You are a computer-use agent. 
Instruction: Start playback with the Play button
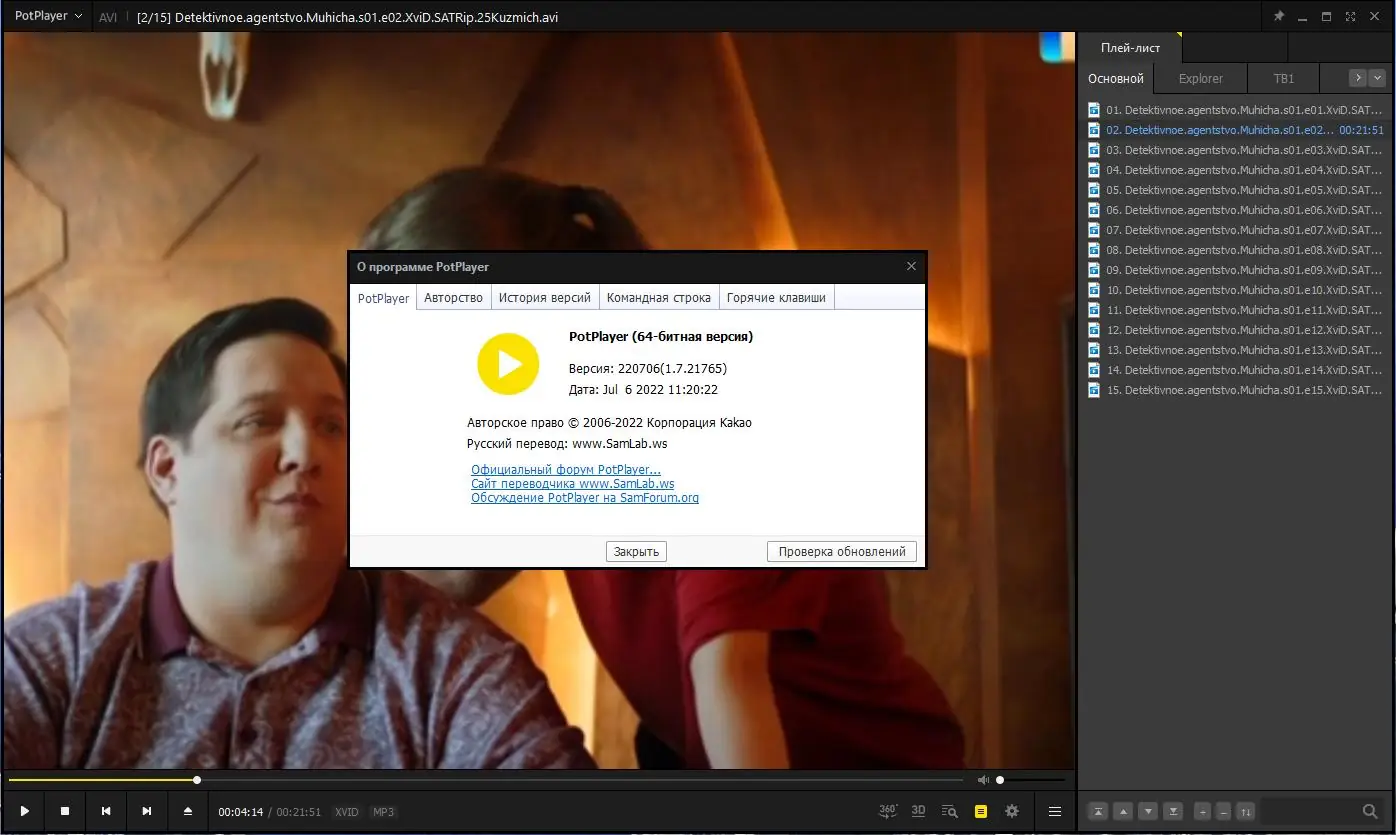[x=25, y=811]
